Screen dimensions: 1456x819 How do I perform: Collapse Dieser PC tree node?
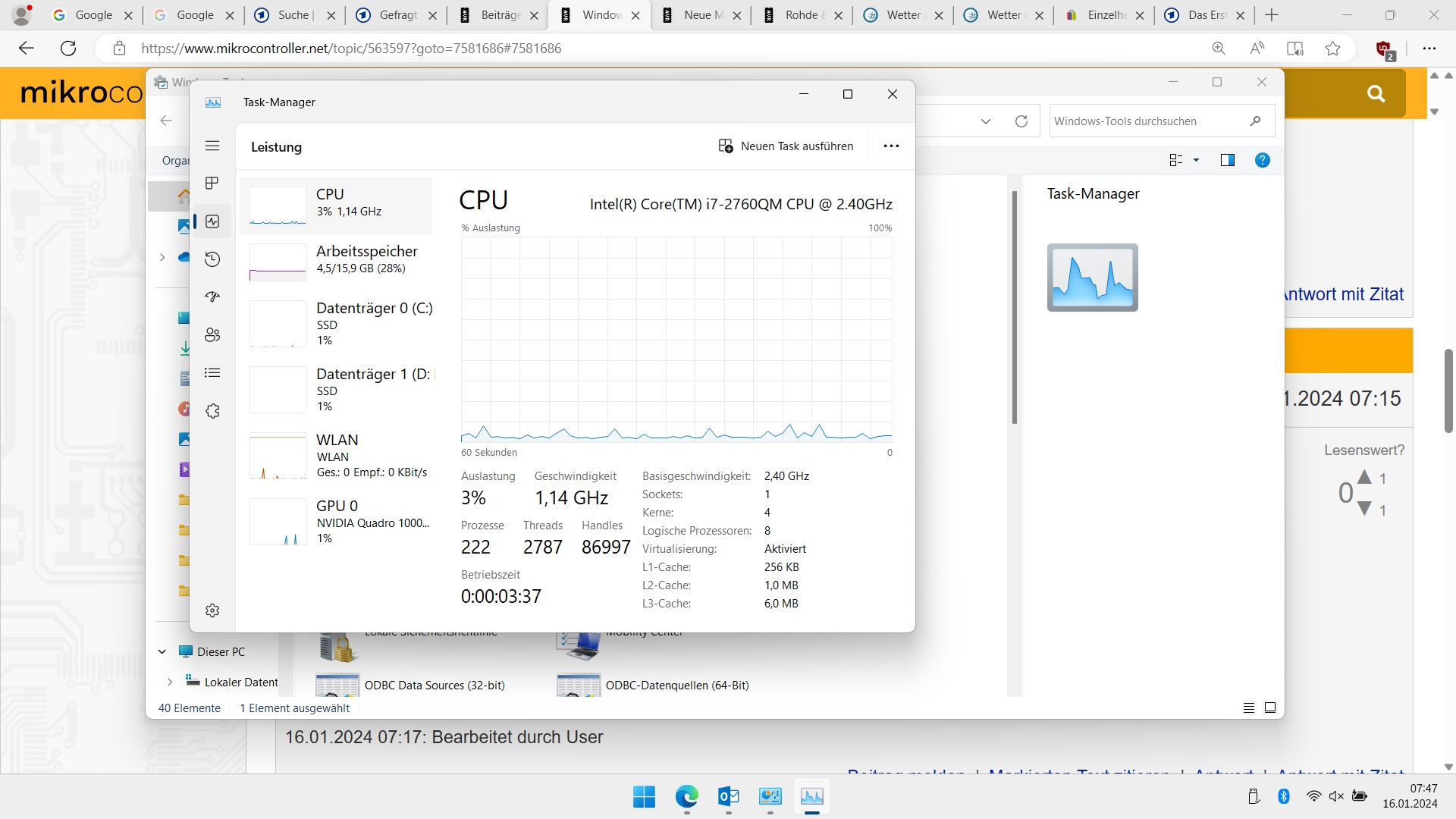162,651
